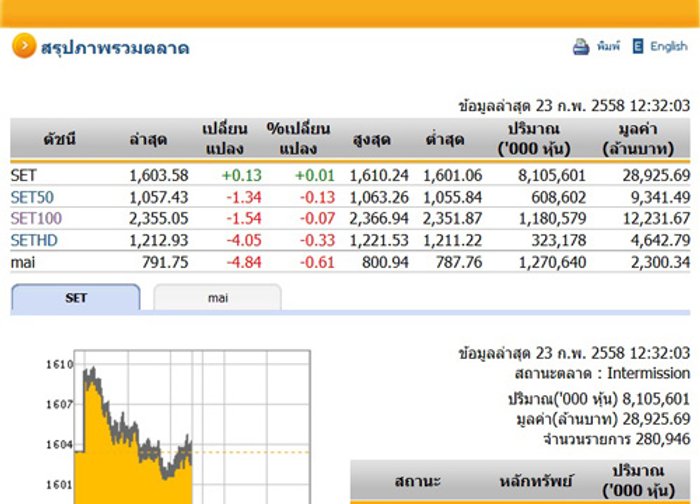Click the หลักทรัพย์ column header
This screenshot has height=504, width=700.
click(x=535, y=481)
